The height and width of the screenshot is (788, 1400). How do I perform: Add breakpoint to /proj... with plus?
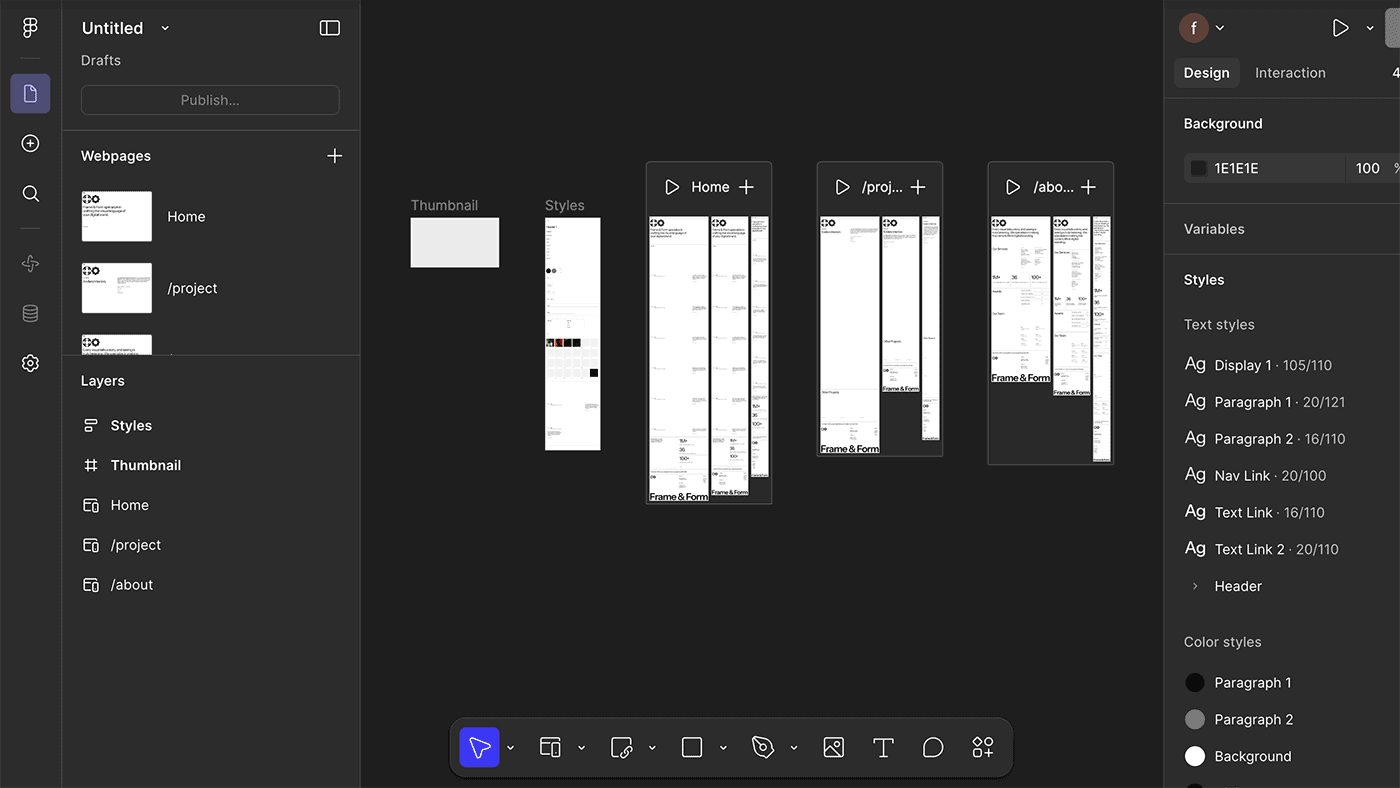[918, 187]
